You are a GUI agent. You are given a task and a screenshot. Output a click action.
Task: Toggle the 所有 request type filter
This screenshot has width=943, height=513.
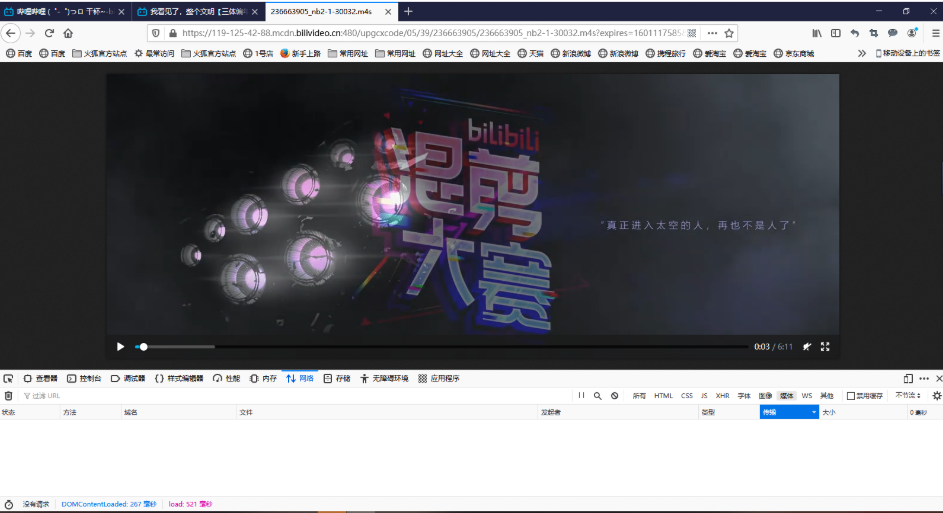point(639,396)
